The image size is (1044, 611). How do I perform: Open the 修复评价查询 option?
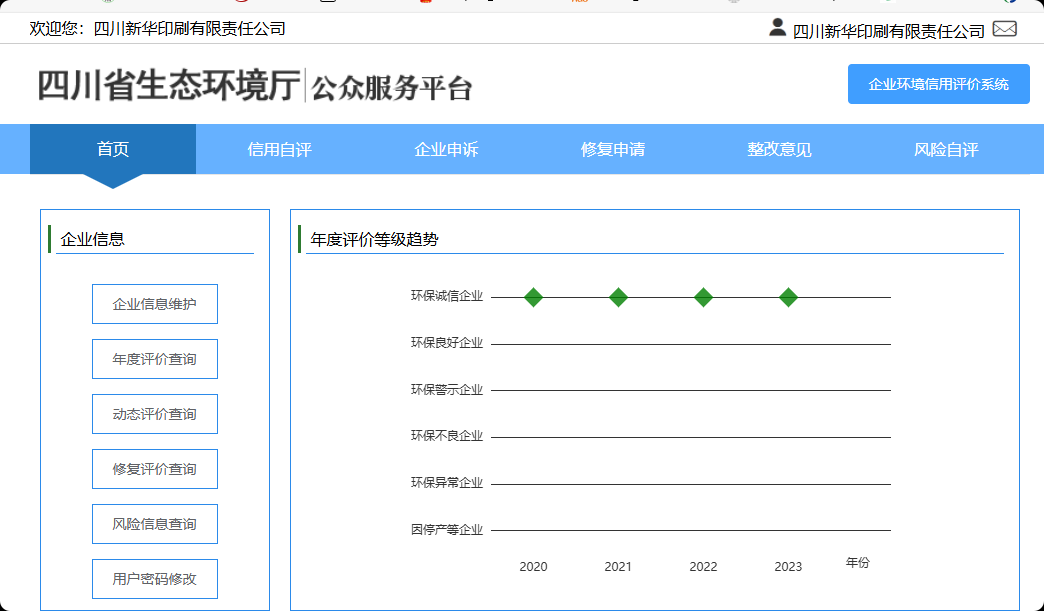pyautogui.click(x=155, y=469)
